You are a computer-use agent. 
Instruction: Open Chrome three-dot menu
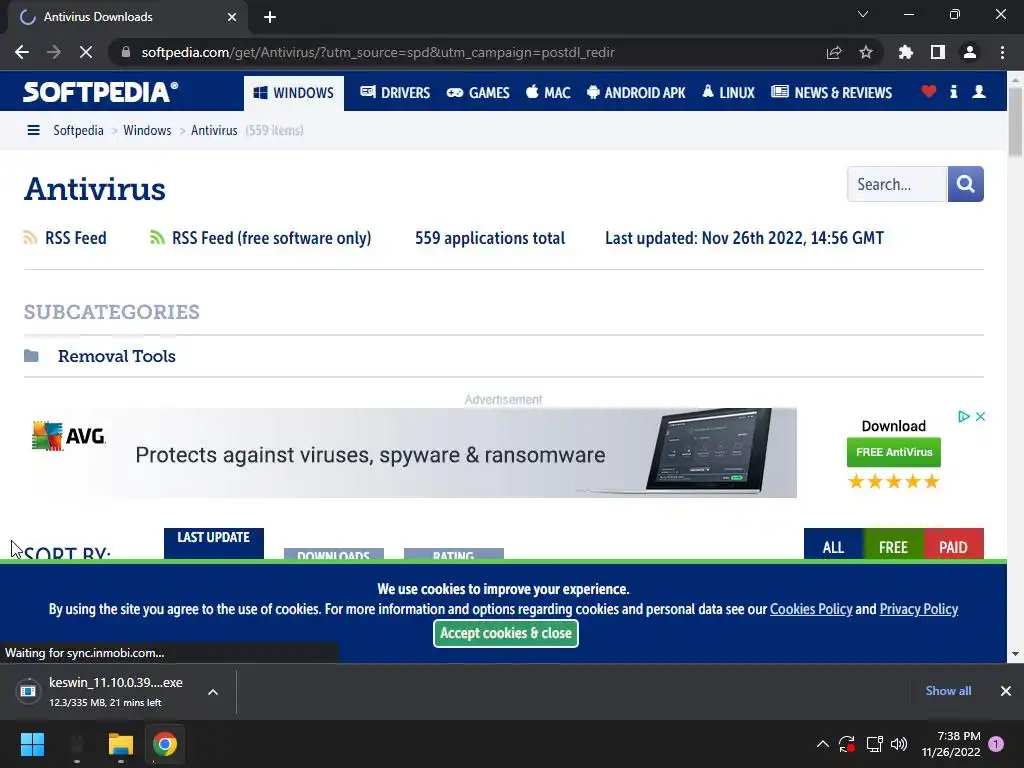(x=1002, y=52)
